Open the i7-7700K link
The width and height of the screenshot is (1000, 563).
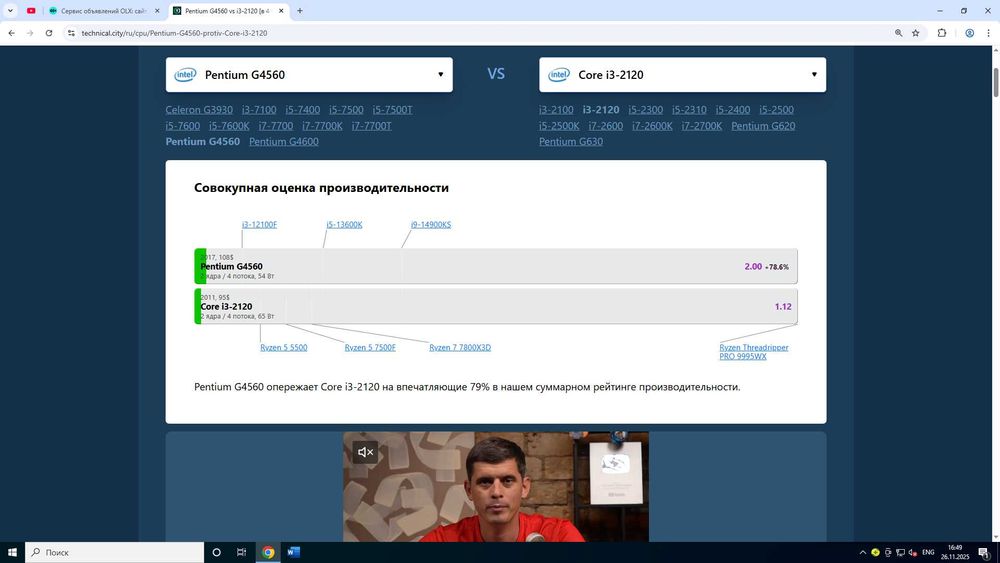tap(322, 126)
